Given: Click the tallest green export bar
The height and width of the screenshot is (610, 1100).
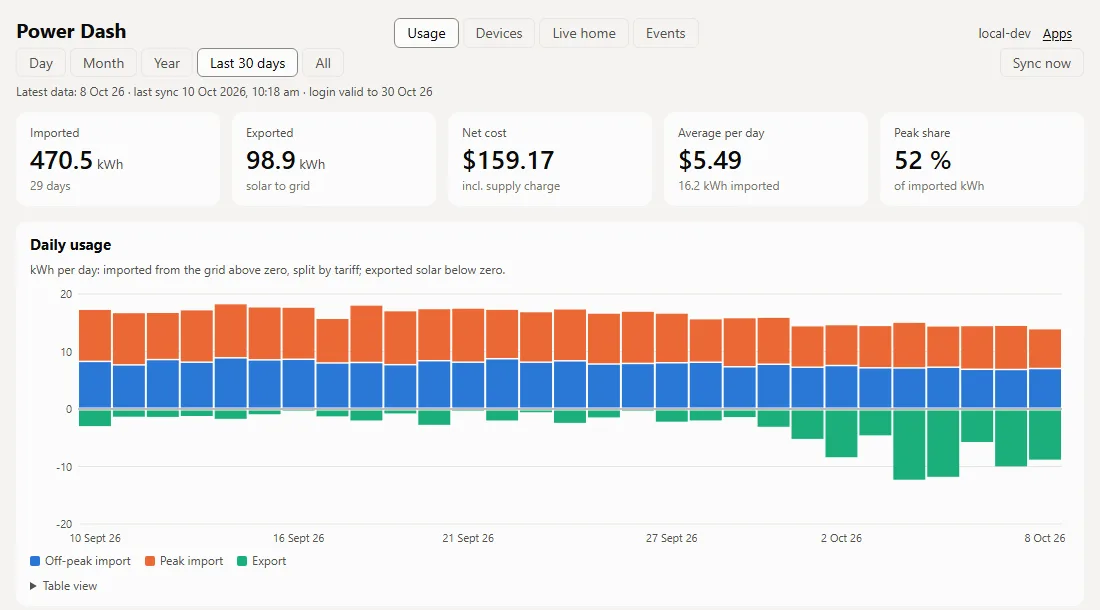Looking at the screenshot, I should pos(909,445).
